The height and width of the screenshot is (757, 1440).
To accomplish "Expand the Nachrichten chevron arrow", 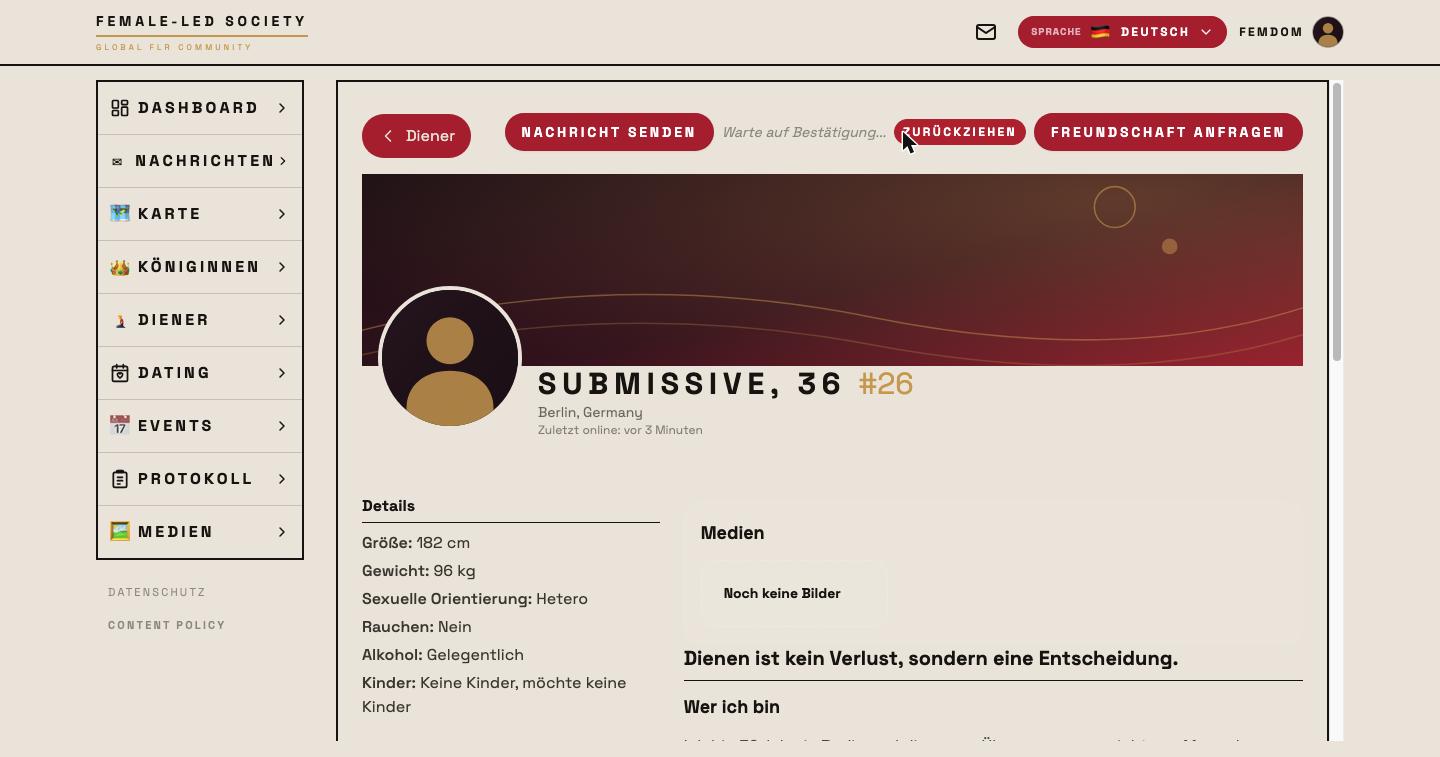I will click(x=283, y=161).
